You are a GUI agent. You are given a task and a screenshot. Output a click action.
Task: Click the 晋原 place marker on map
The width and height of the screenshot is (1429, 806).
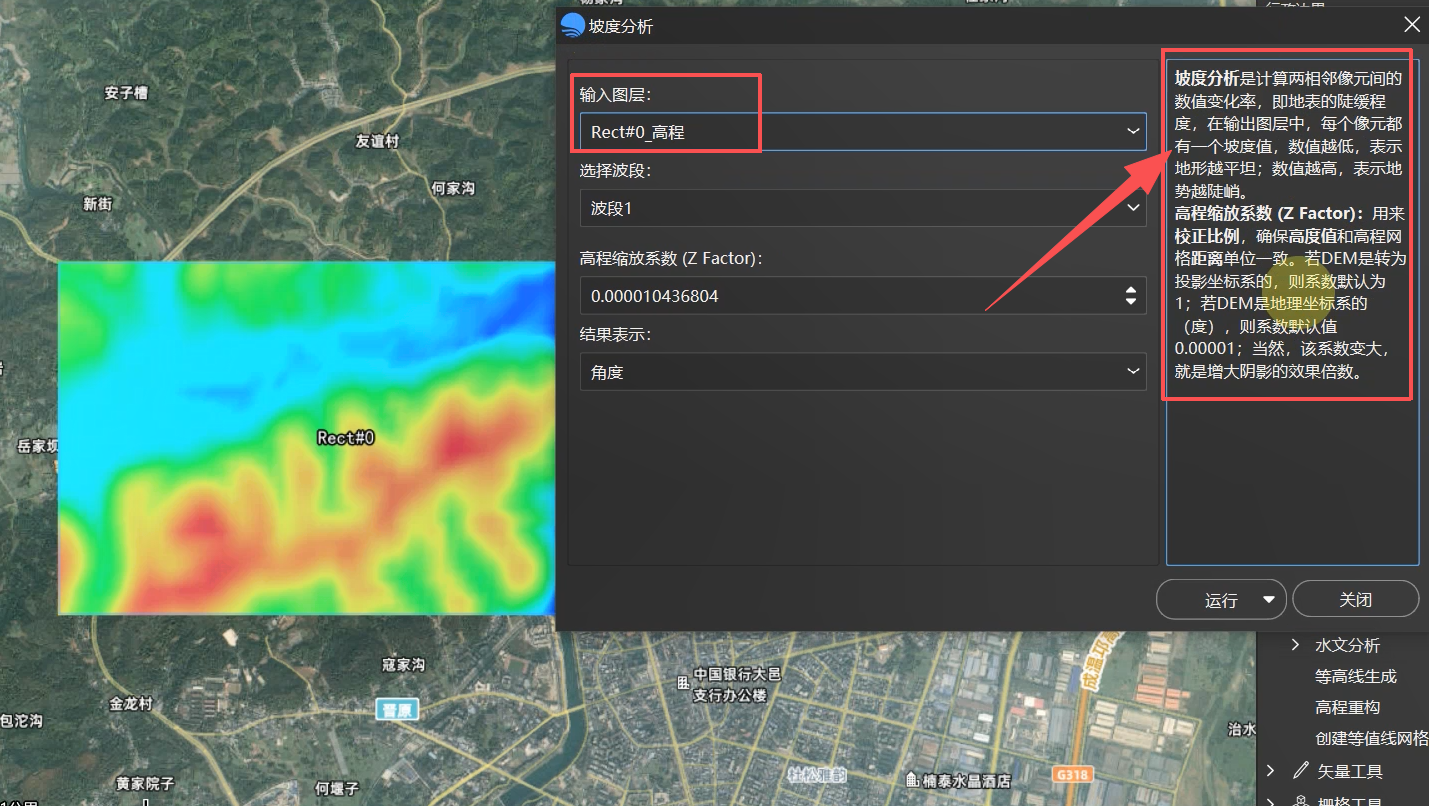[x=397, y=709]
